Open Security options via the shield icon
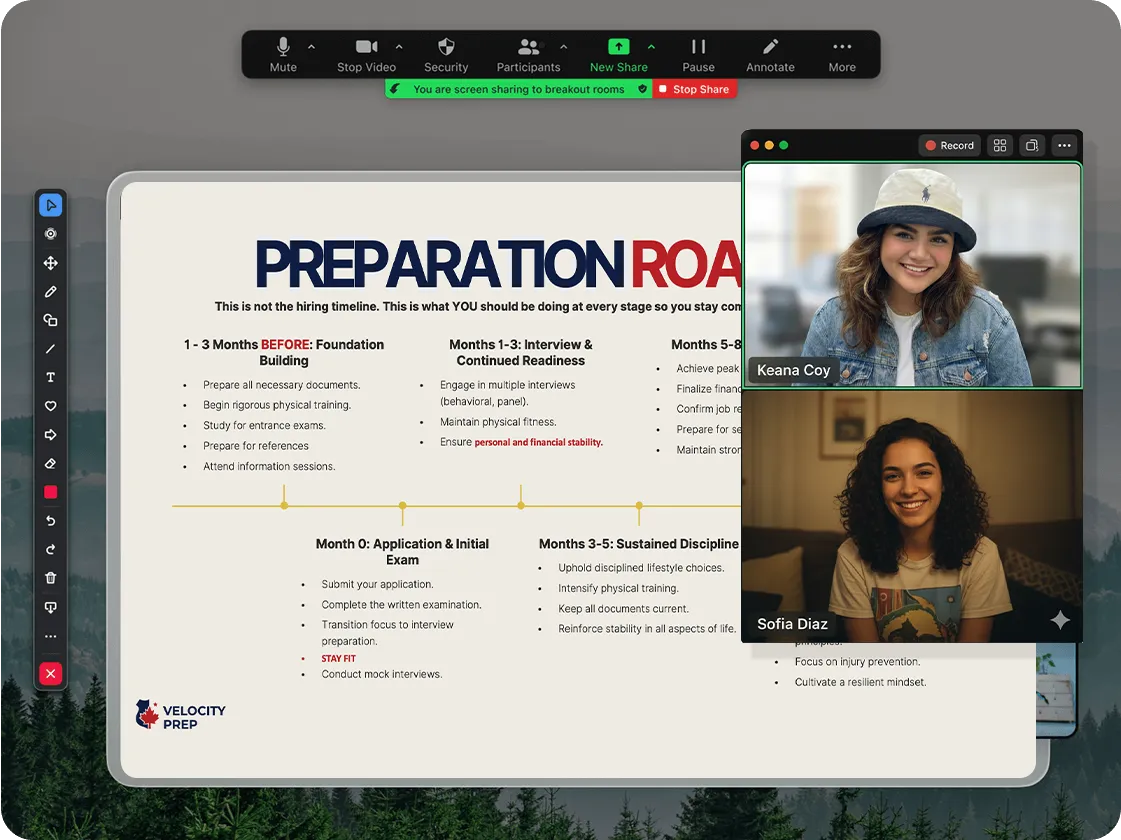This screenshot has width=1121, height=840. pos(446,47)
